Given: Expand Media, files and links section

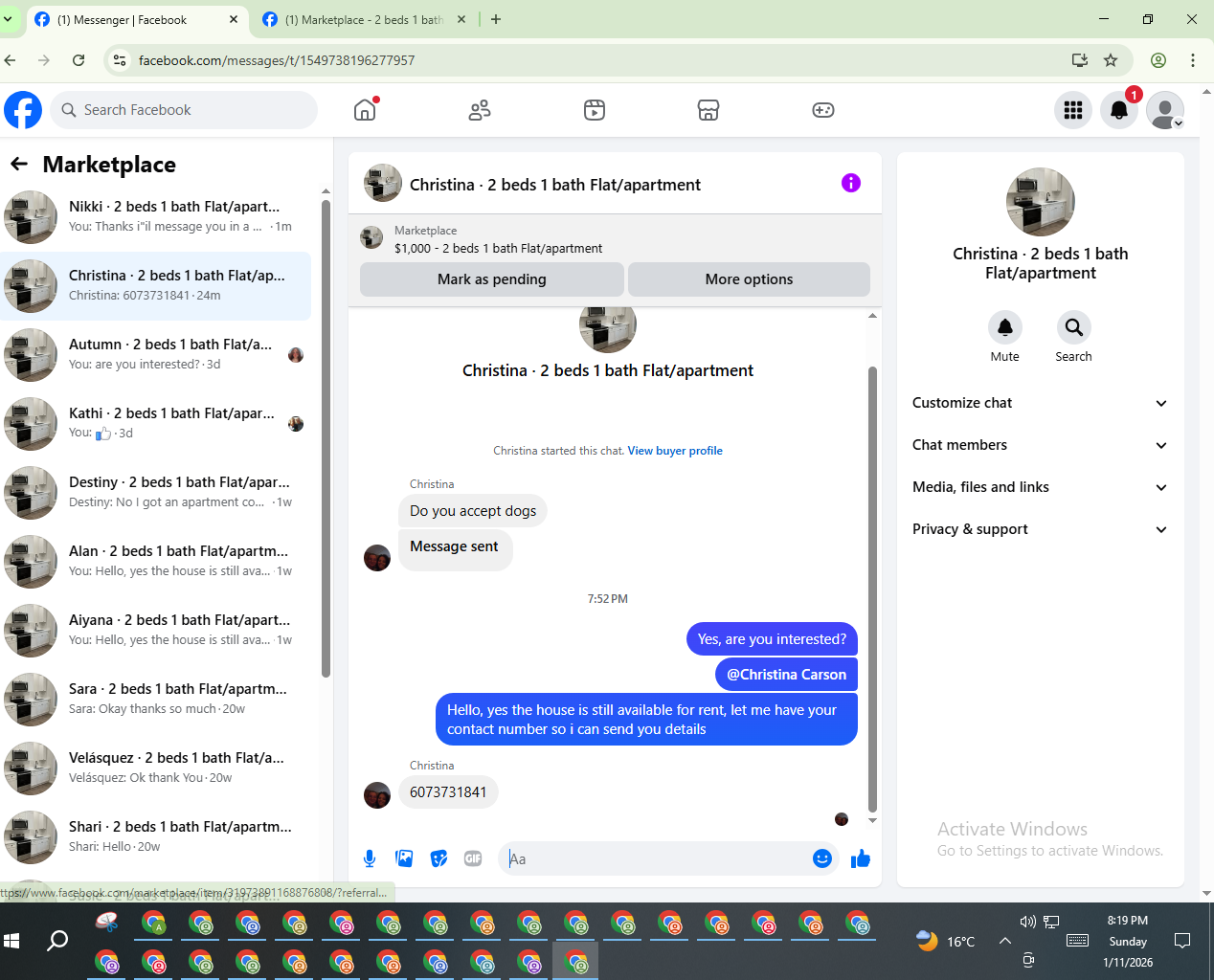Looking at the screenshot, I should point(1041,487).
